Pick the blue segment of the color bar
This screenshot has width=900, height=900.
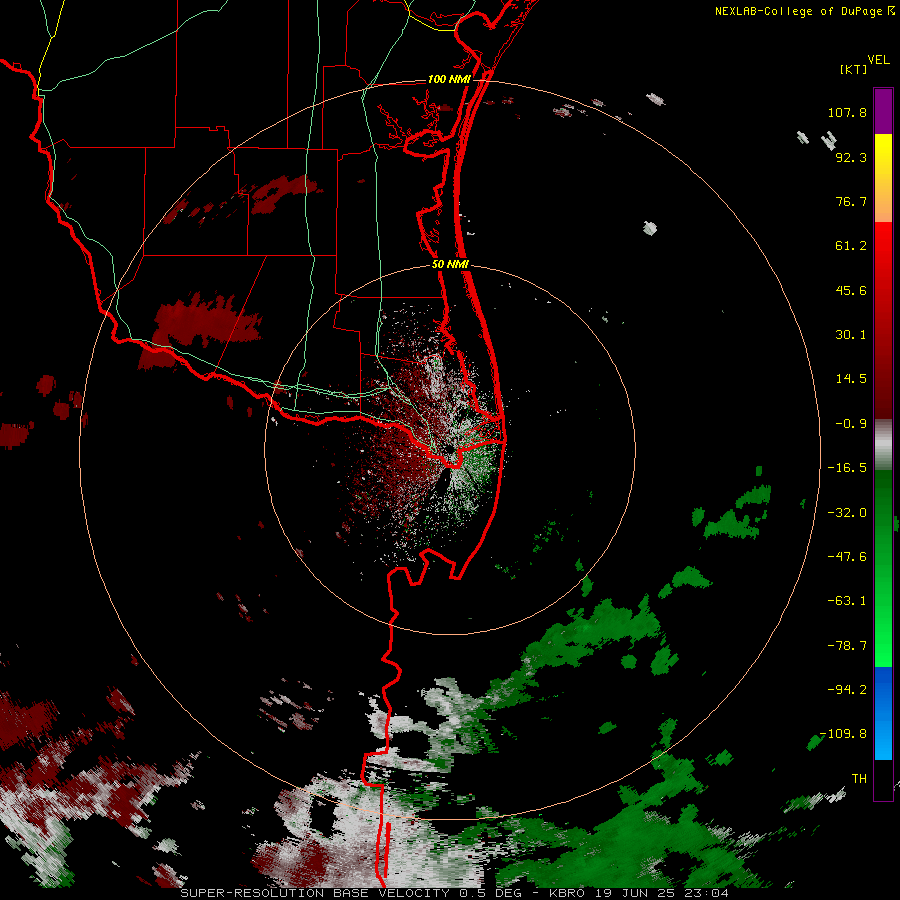pos(883,713)
